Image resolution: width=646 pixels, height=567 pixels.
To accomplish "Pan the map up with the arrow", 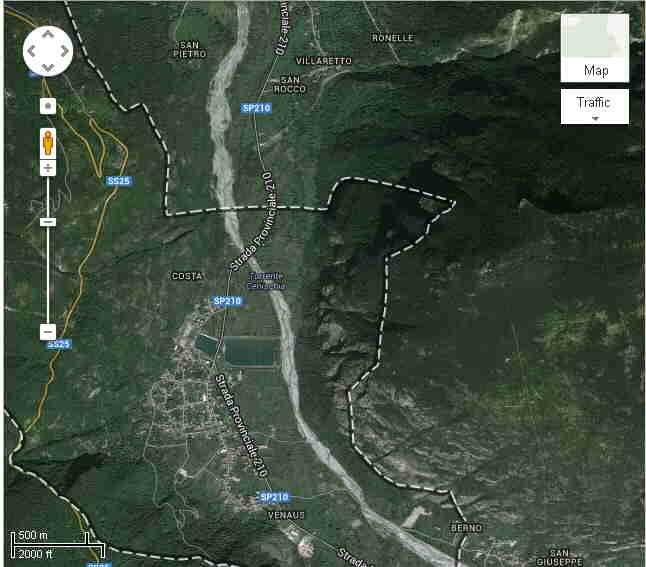I will [48, 33].
